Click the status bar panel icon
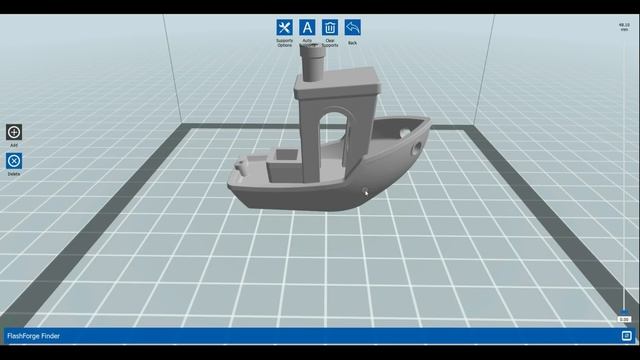Image resolution: width=640 pixels, height=360 pixels. pyautogui.click(x=627, y=336)
